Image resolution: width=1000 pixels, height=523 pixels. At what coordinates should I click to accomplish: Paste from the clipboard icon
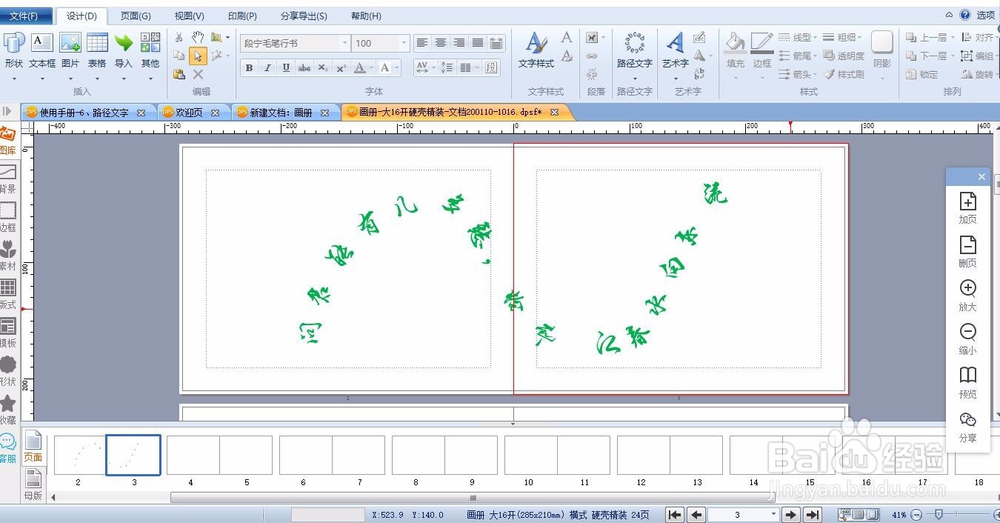[179, 74]
